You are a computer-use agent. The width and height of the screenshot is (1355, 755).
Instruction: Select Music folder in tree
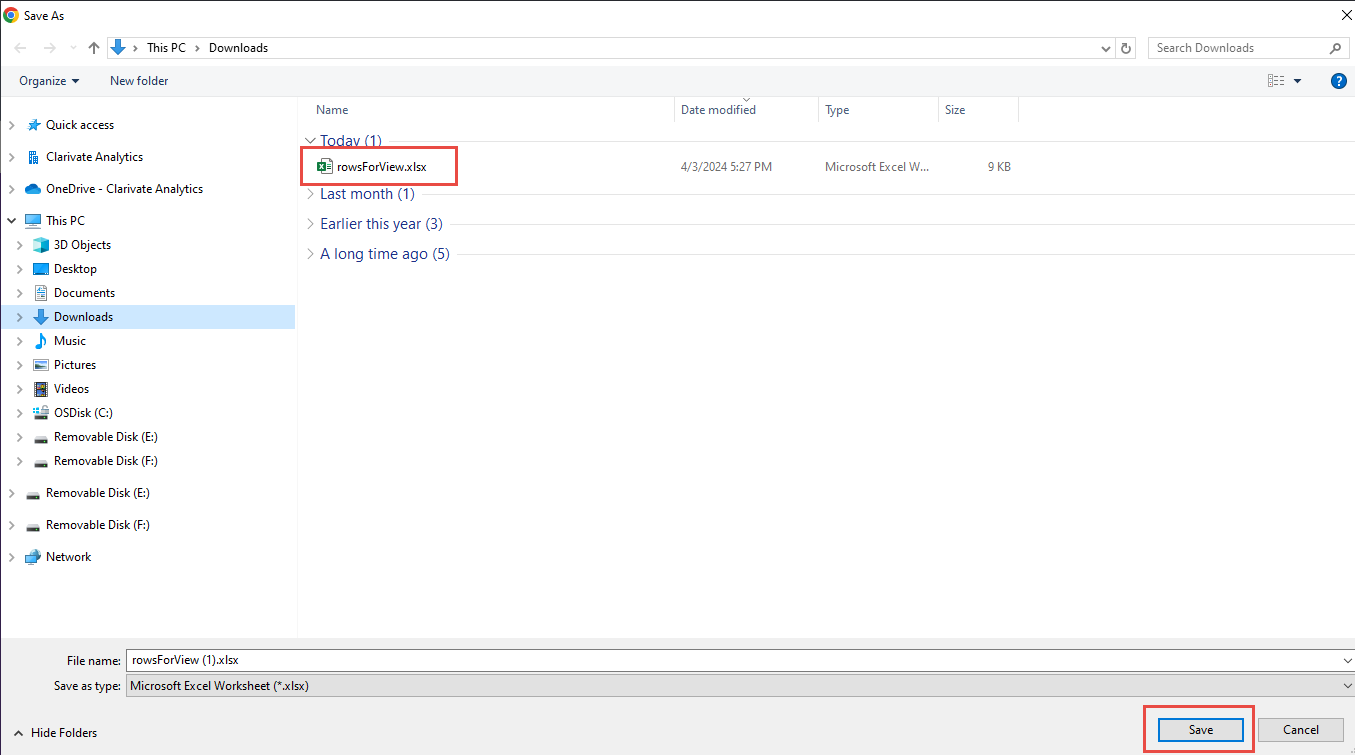pos(70,341)
